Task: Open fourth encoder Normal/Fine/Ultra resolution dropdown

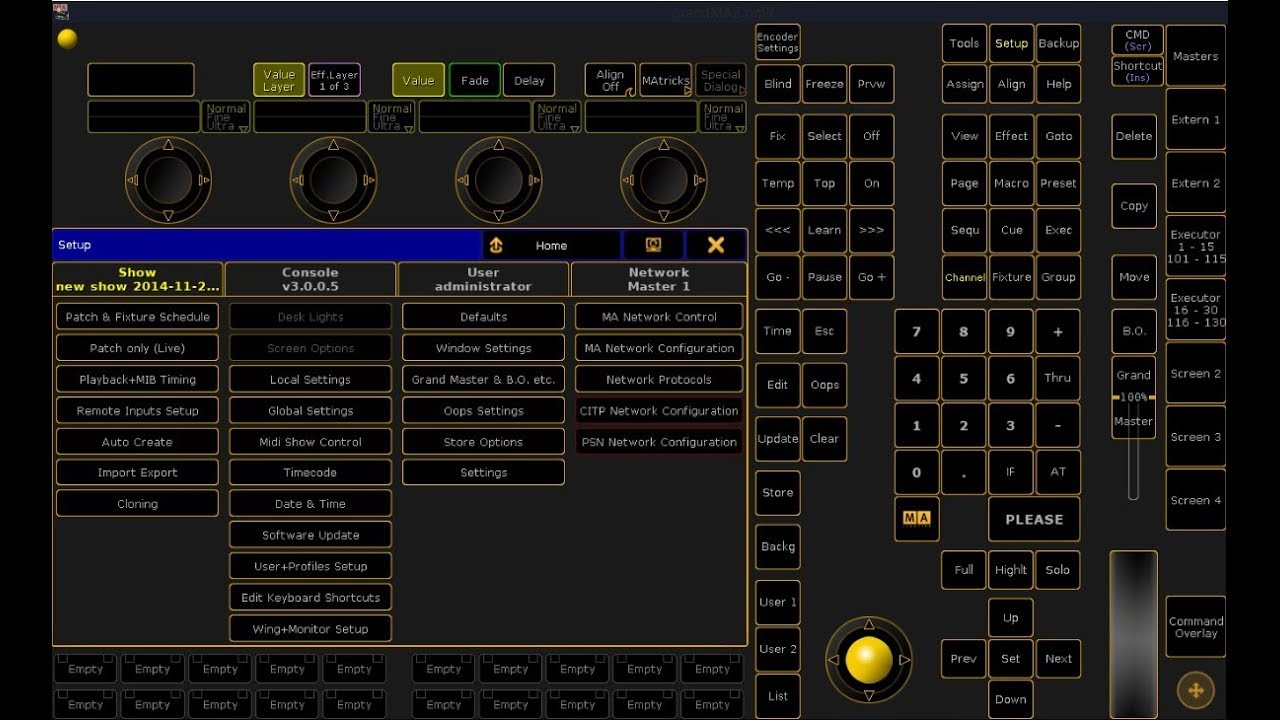Action: tap(723, 117)
